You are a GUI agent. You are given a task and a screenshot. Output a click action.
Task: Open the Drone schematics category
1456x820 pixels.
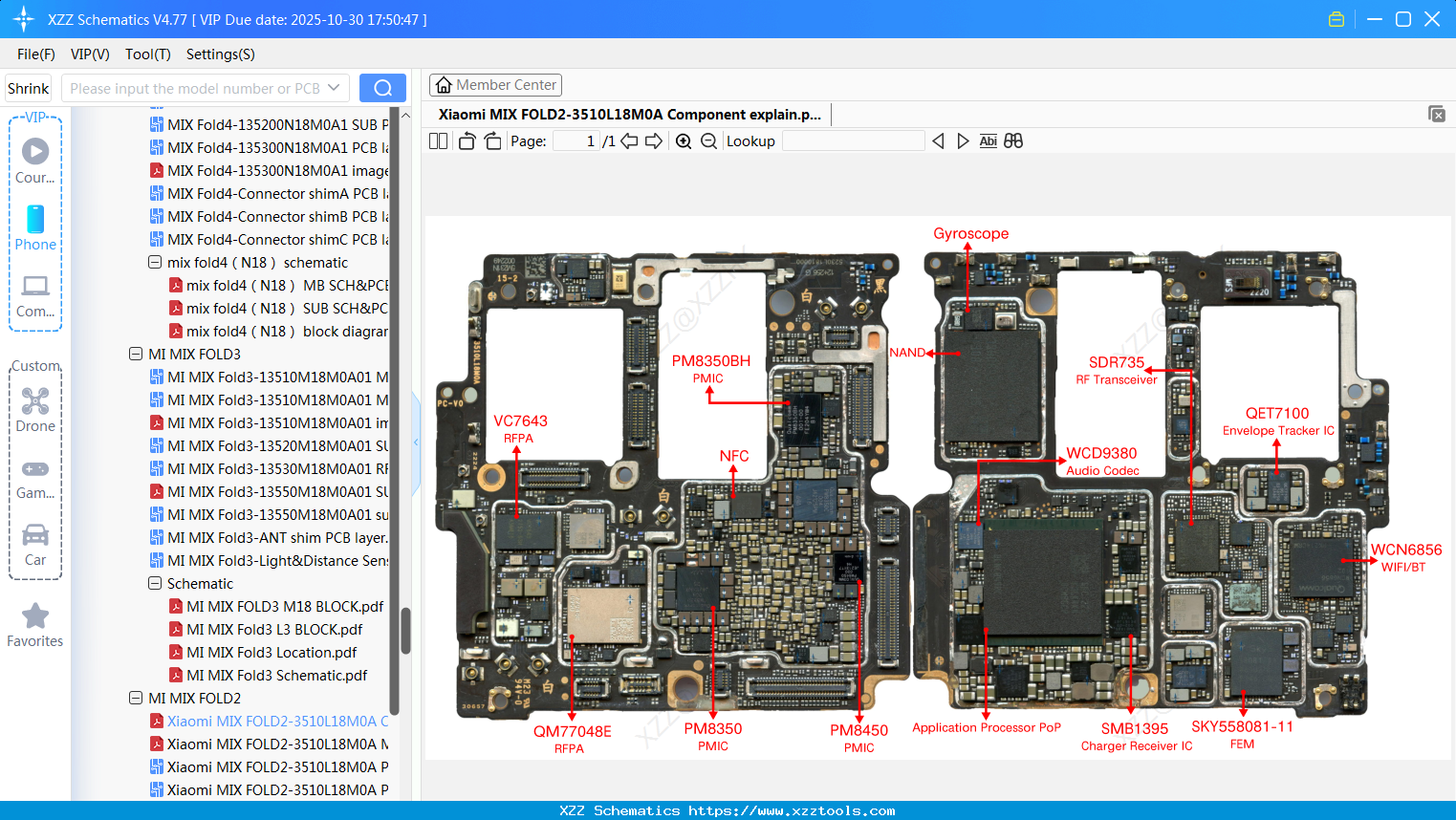pyautogui.click(x=34, y=404)
